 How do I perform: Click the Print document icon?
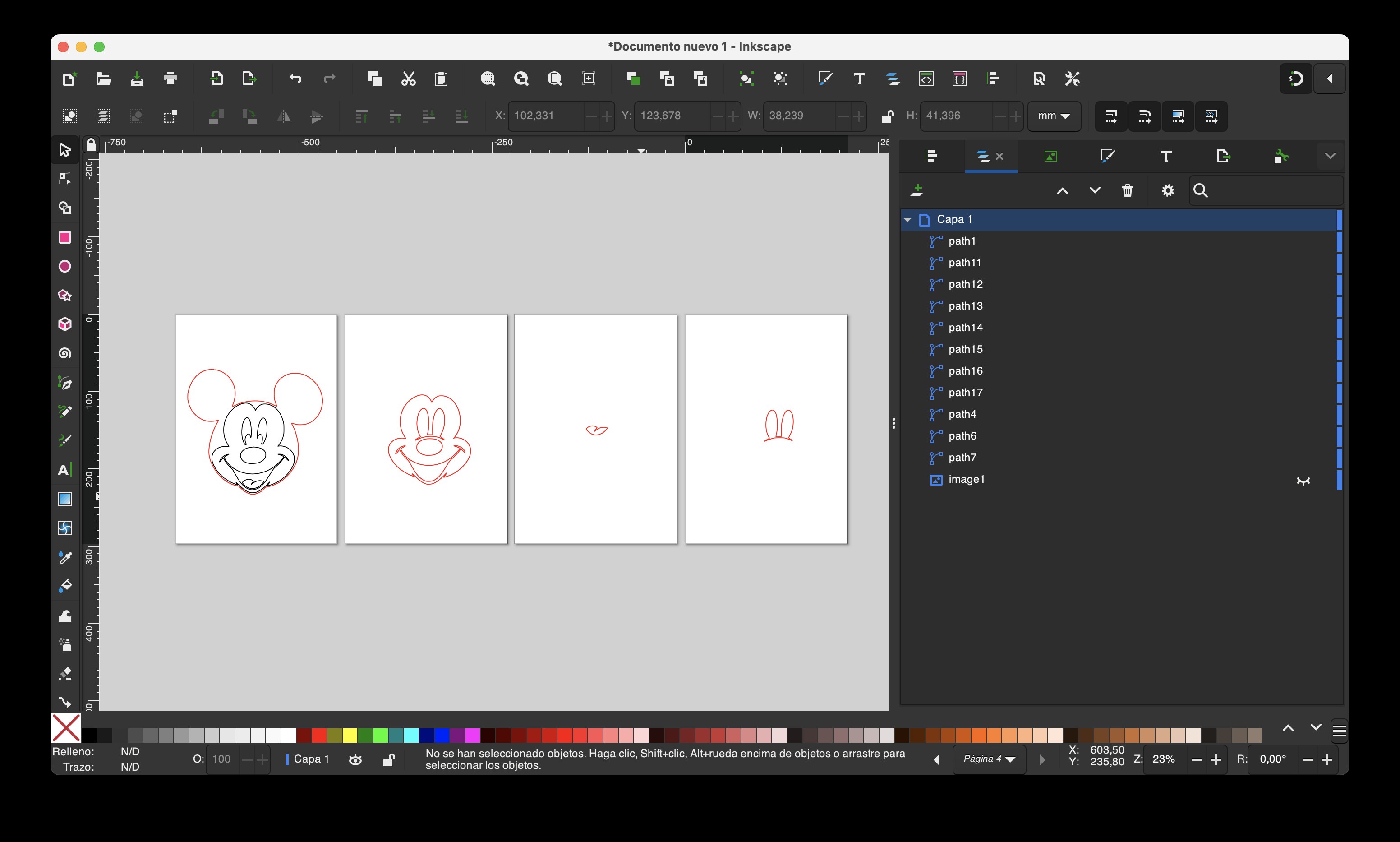tap(170, 79)
